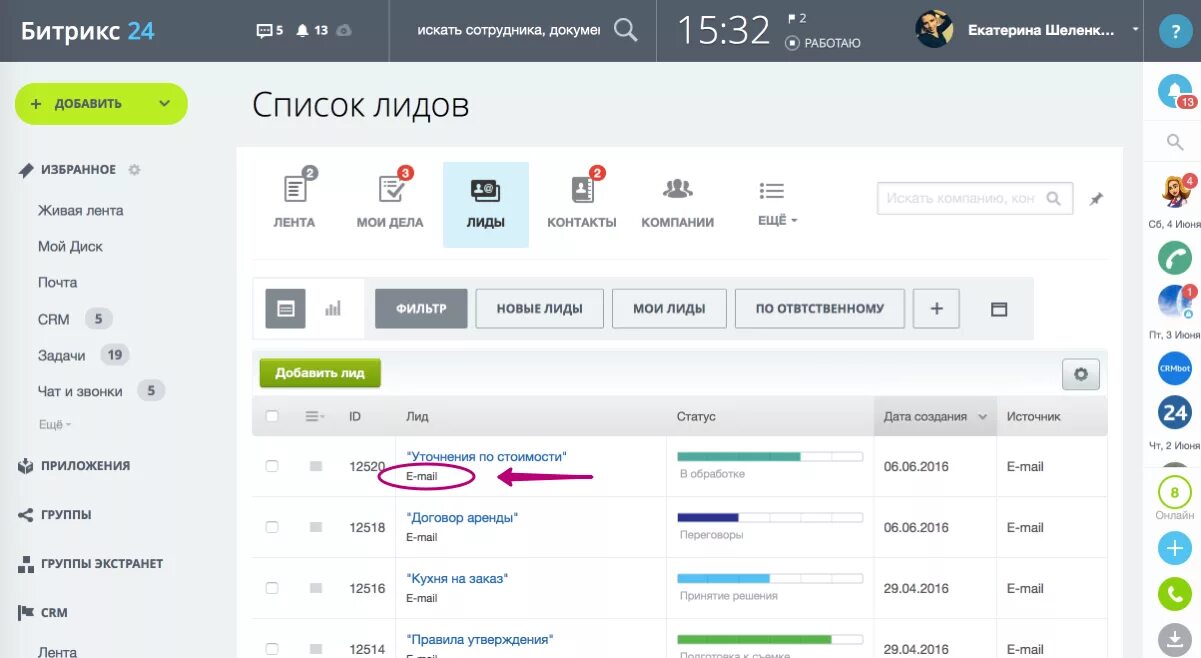Open the row actions menu for lead 12520
This screenshot has height=658, width=1201.
pos(316,466)
